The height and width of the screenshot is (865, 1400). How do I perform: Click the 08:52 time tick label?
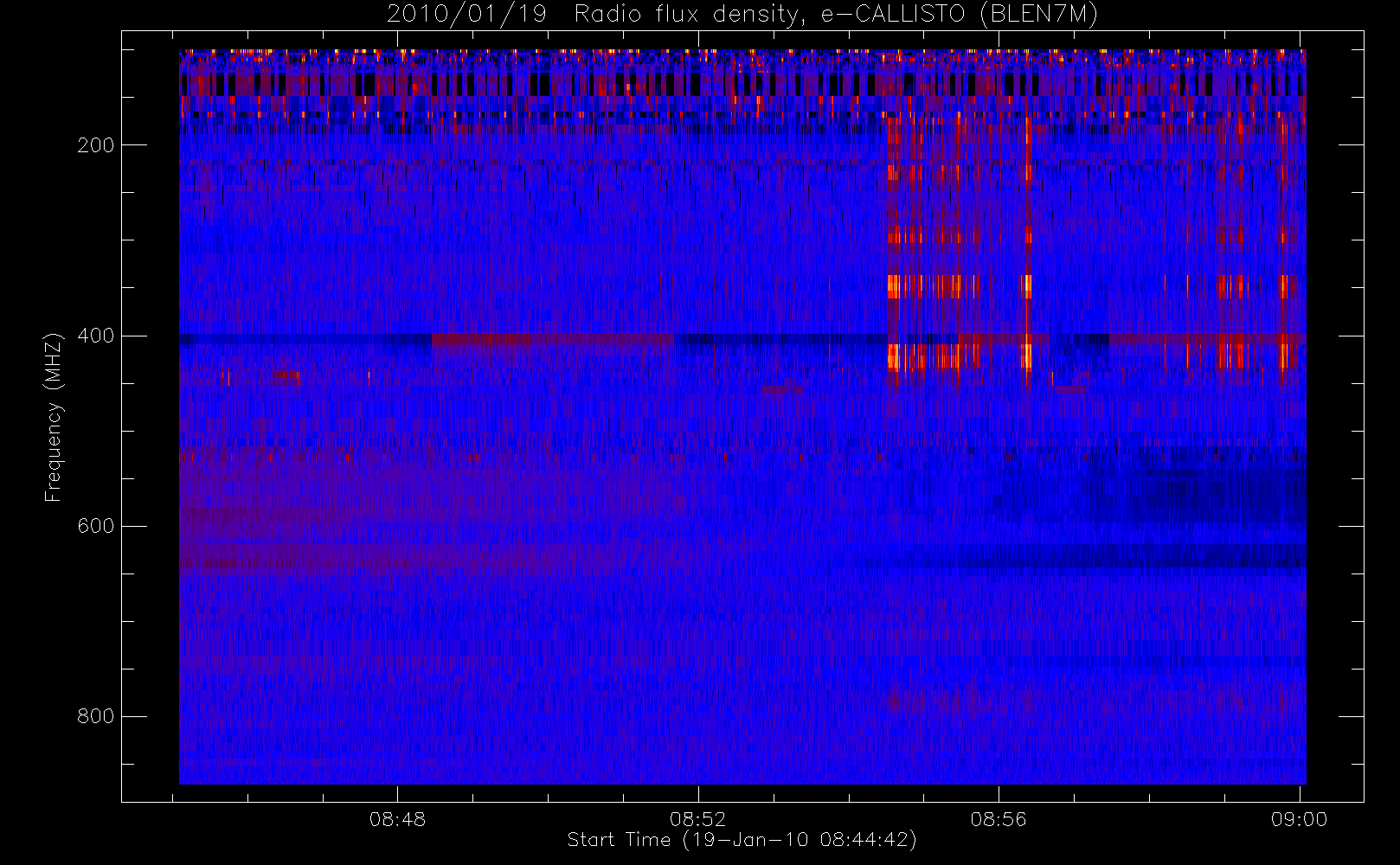click(698, 819)
